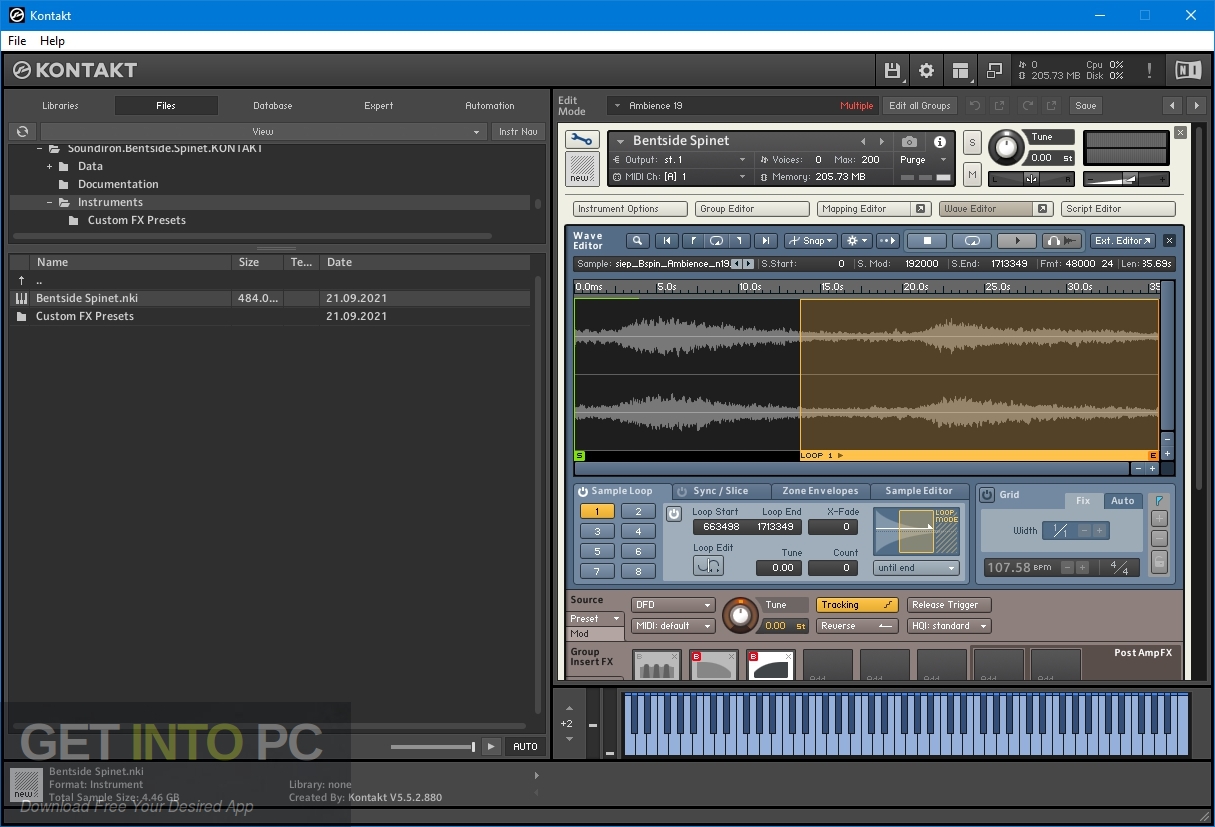The image size is (1215, 827).
Task: Select the first Group Insert FX slot
Action: tap(656, 665)
